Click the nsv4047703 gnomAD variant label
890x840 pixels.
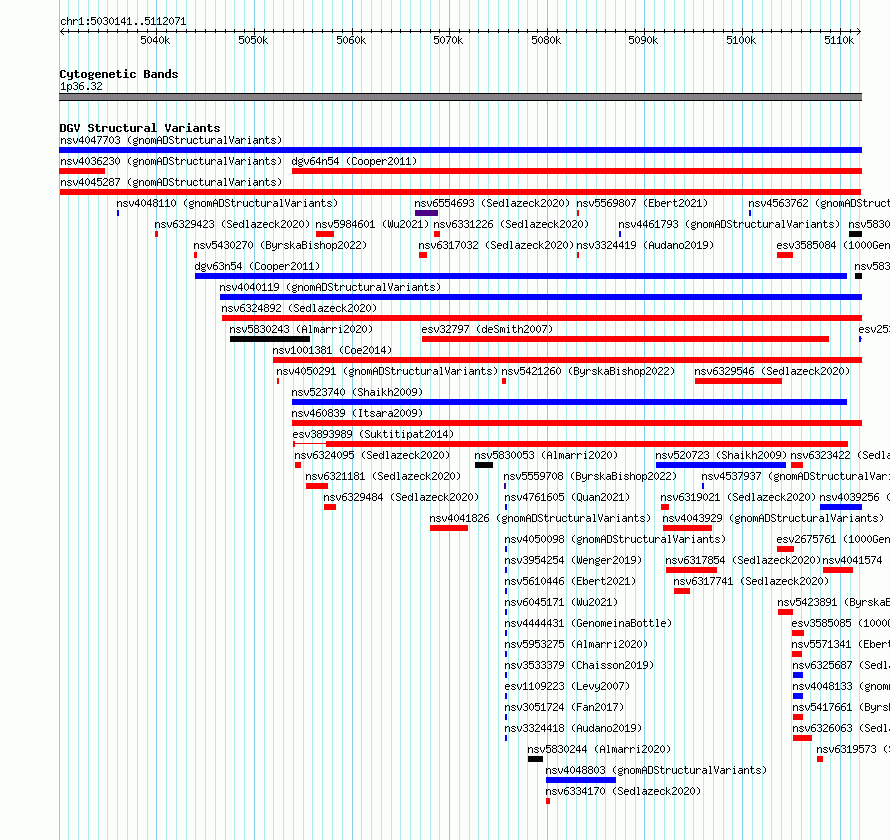coord(171,140)
